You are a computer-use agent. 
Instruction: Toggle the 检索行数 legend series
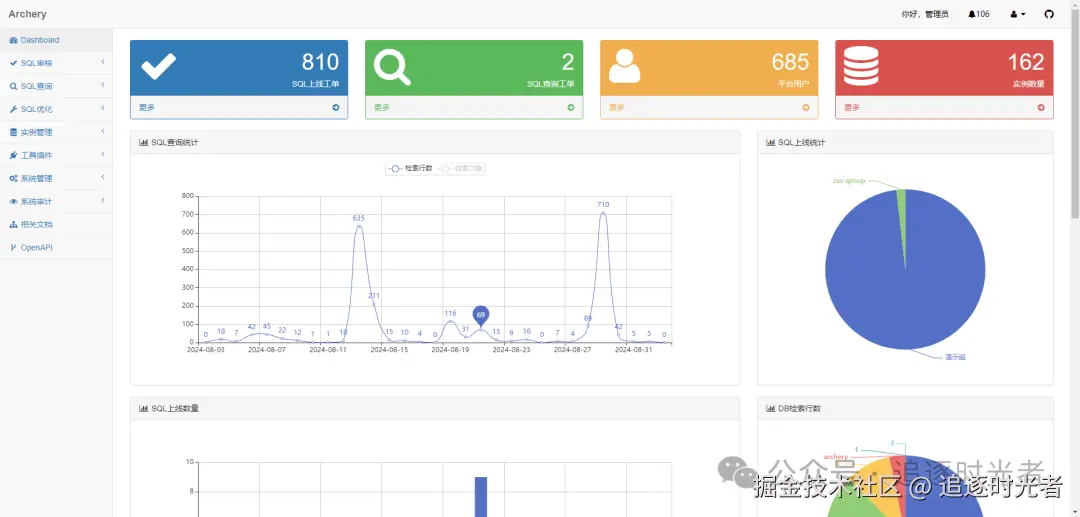(410, 168)
